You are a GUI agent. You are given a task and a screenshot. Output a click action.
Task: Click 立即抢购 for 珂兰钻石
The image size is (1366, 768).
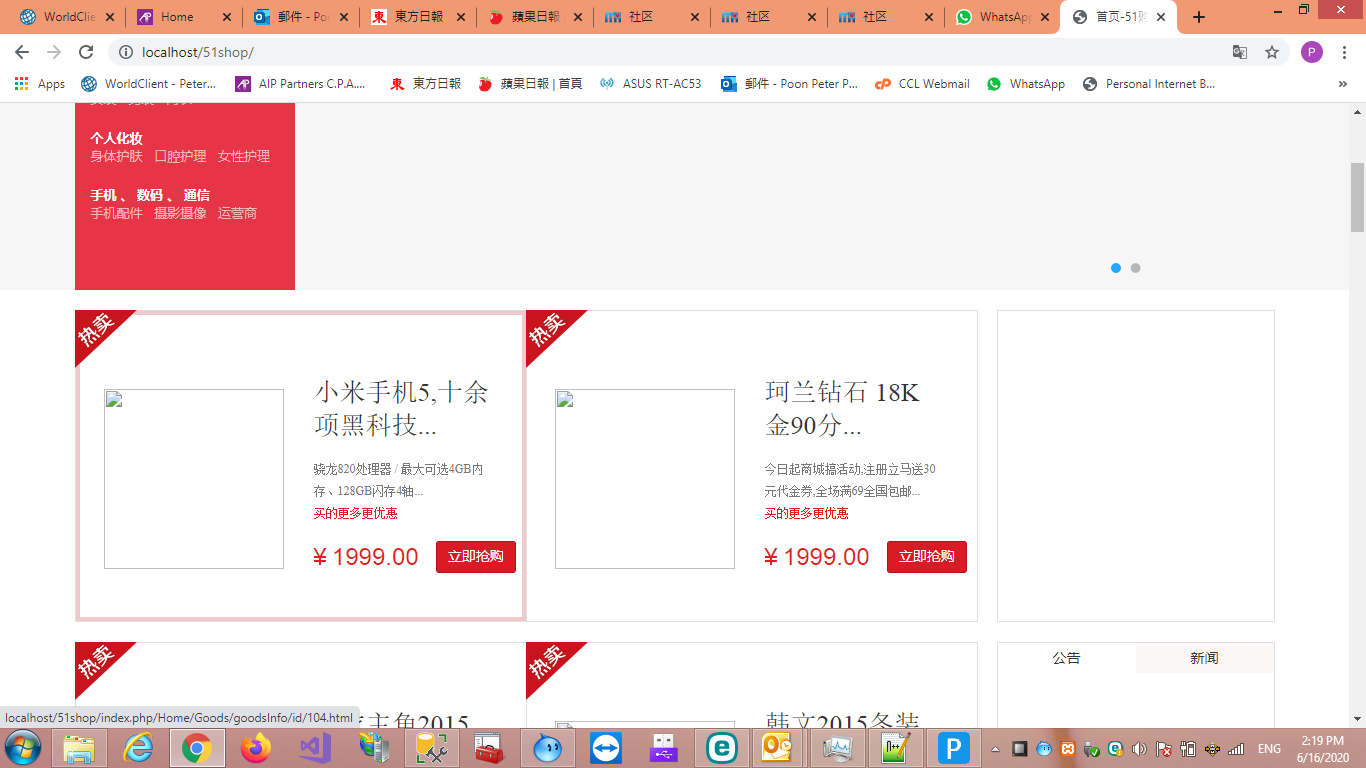[927, 557]
